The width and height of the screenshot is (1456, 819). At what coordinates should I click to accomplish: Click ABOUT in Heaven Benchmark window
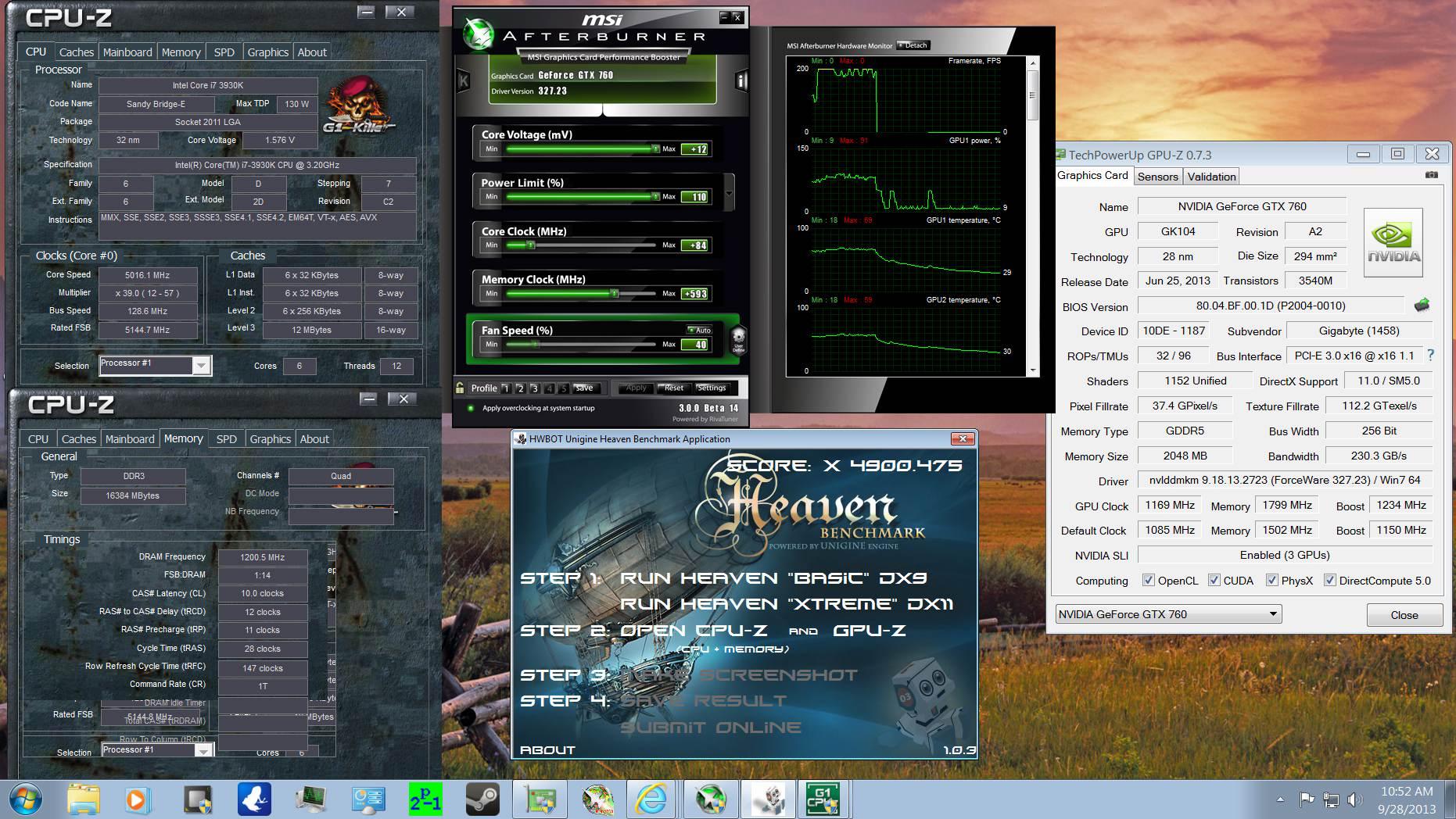coord(547,749)
